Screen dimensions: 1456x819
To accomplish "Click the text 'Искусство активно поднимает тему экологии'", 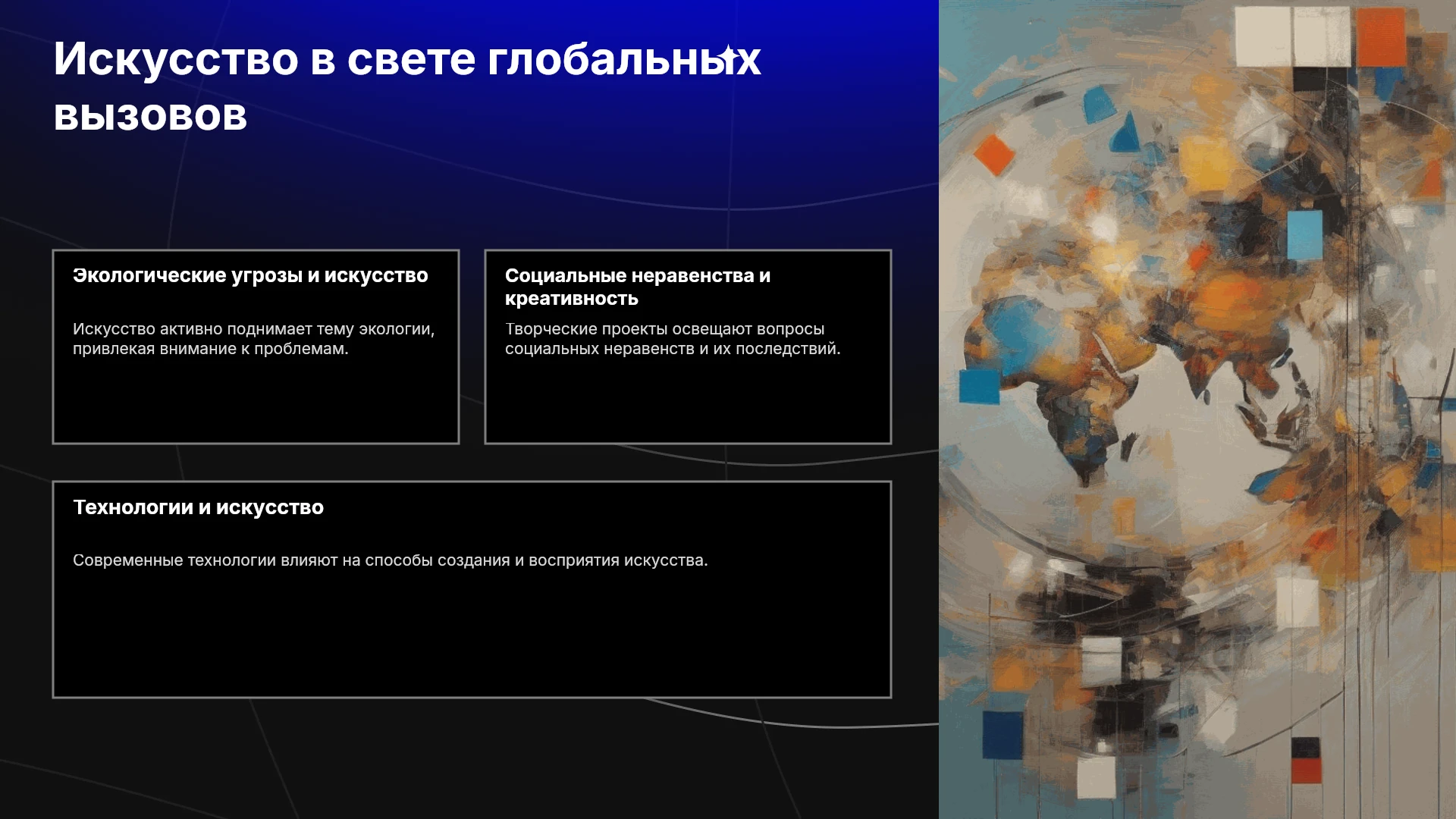I will 253,329.
